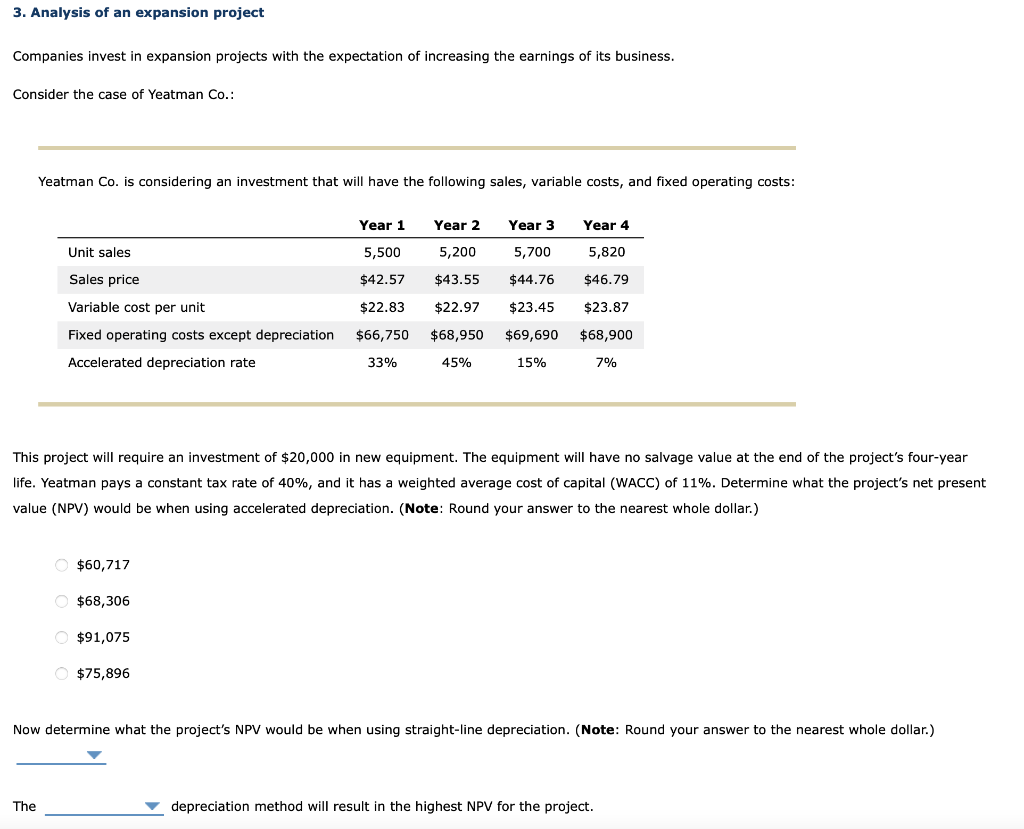Choose the $91,075 radio button

coord(61,637)
